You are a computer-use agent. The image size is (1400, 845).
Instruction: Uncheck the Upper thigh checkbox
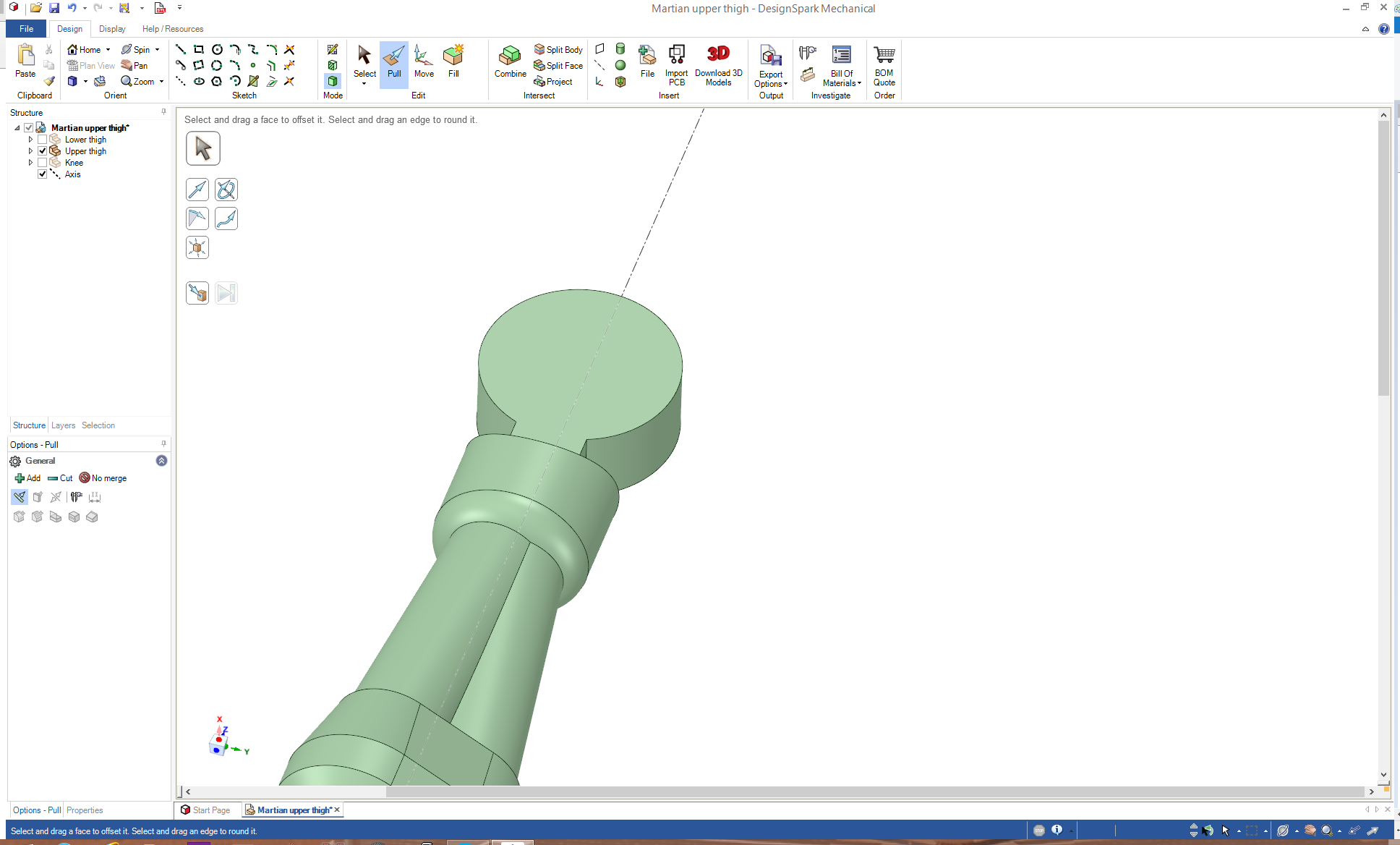[43, 151]
